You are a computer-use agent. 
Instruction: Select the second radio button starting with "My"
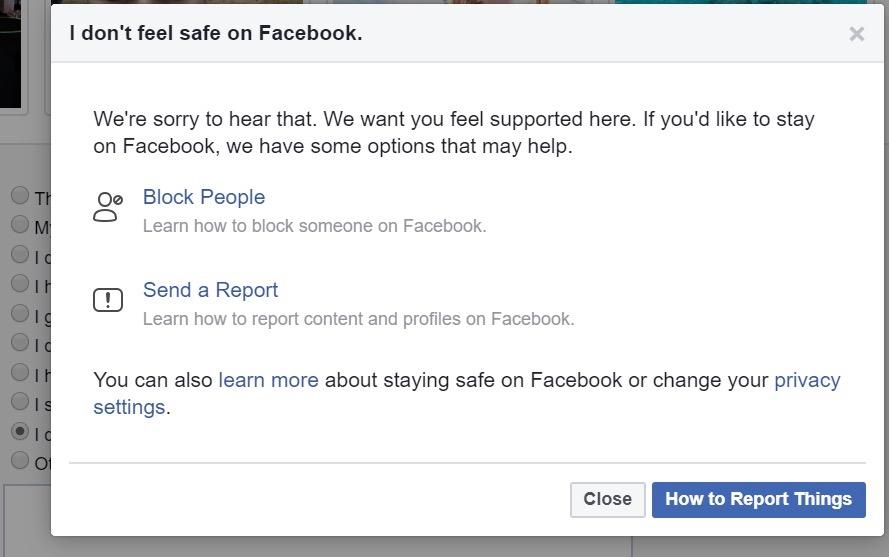coord(20,224)
